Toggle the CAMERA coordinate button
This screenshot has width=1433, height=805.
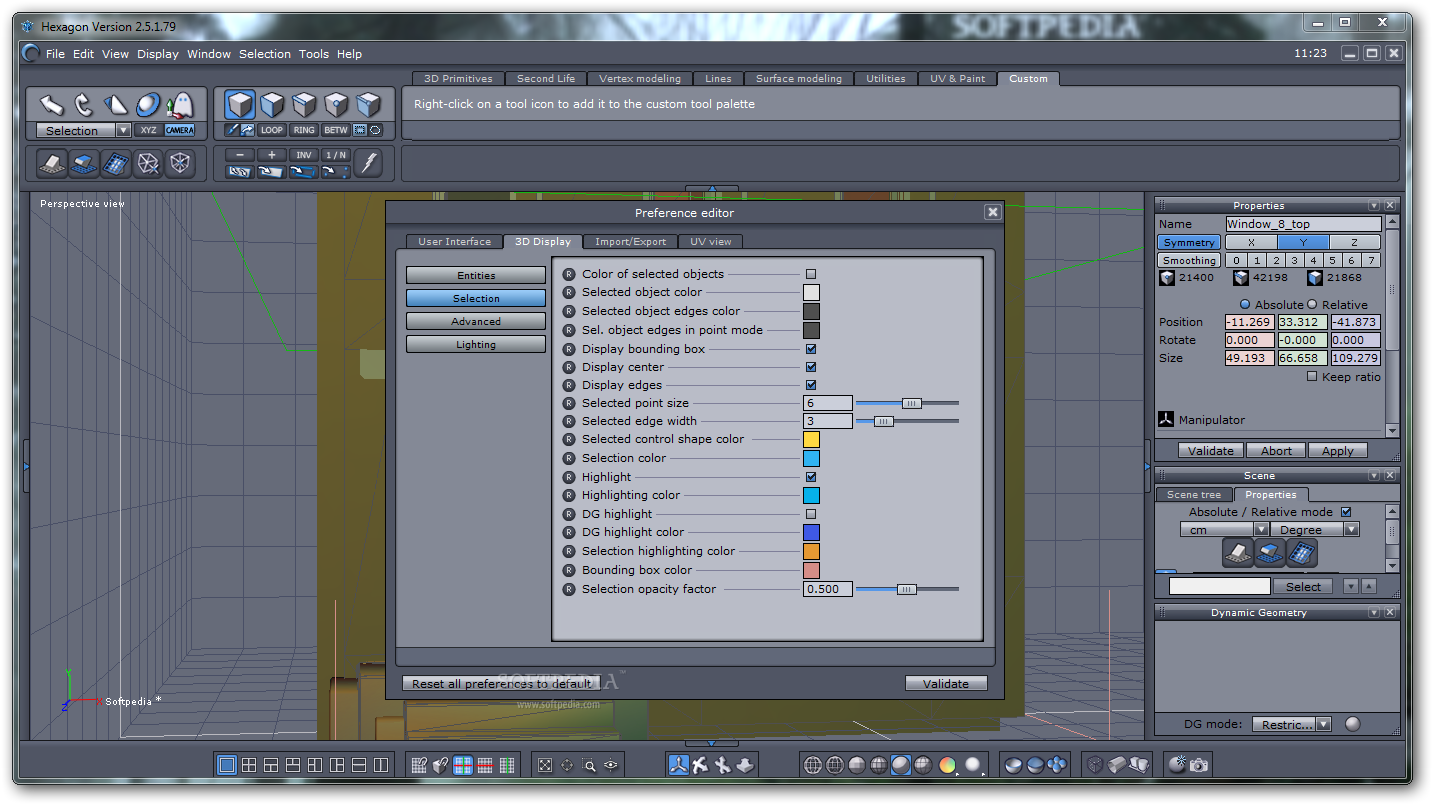point(180,130)
